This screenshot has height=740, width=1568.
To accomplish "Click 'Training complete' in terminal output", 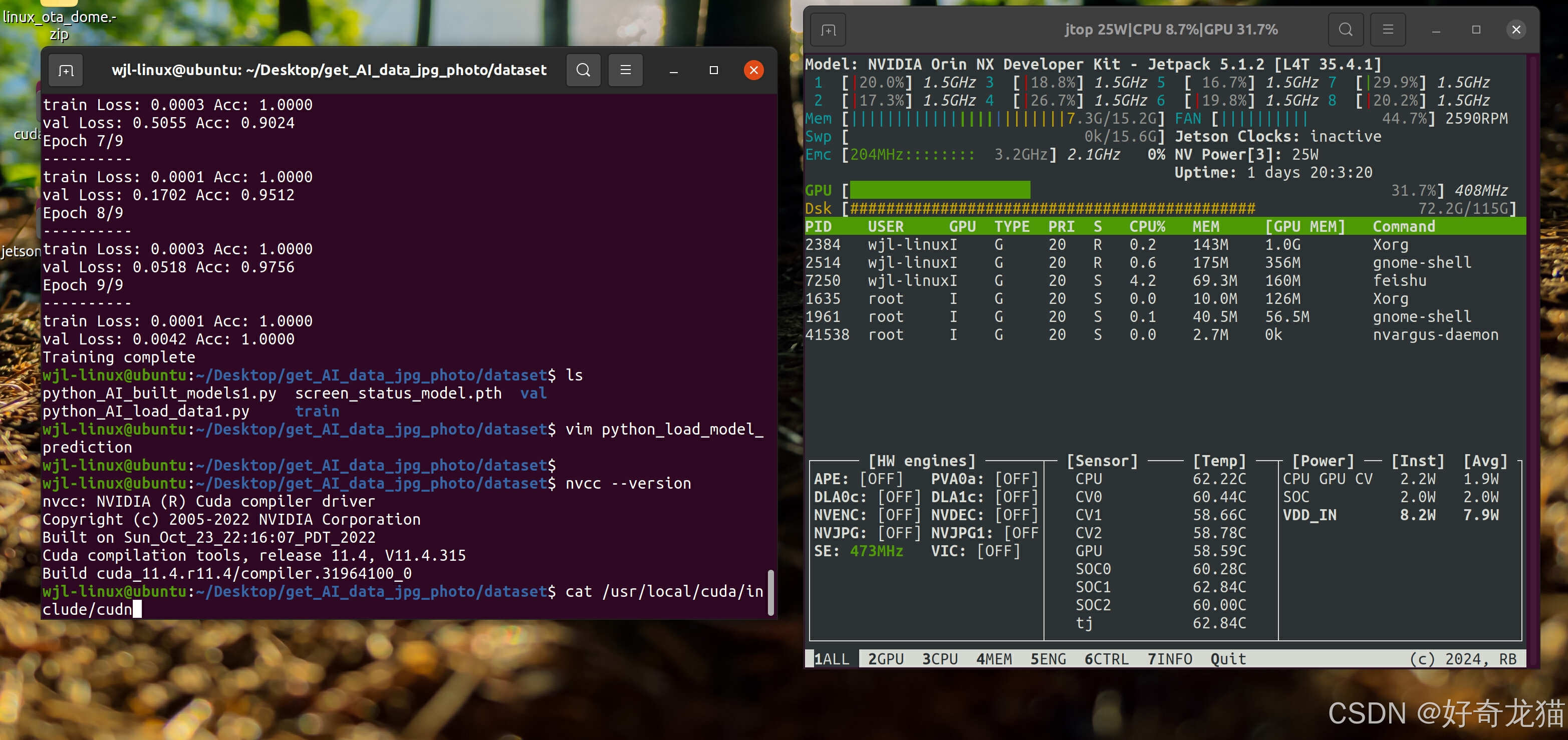I will tap(119, 357).
